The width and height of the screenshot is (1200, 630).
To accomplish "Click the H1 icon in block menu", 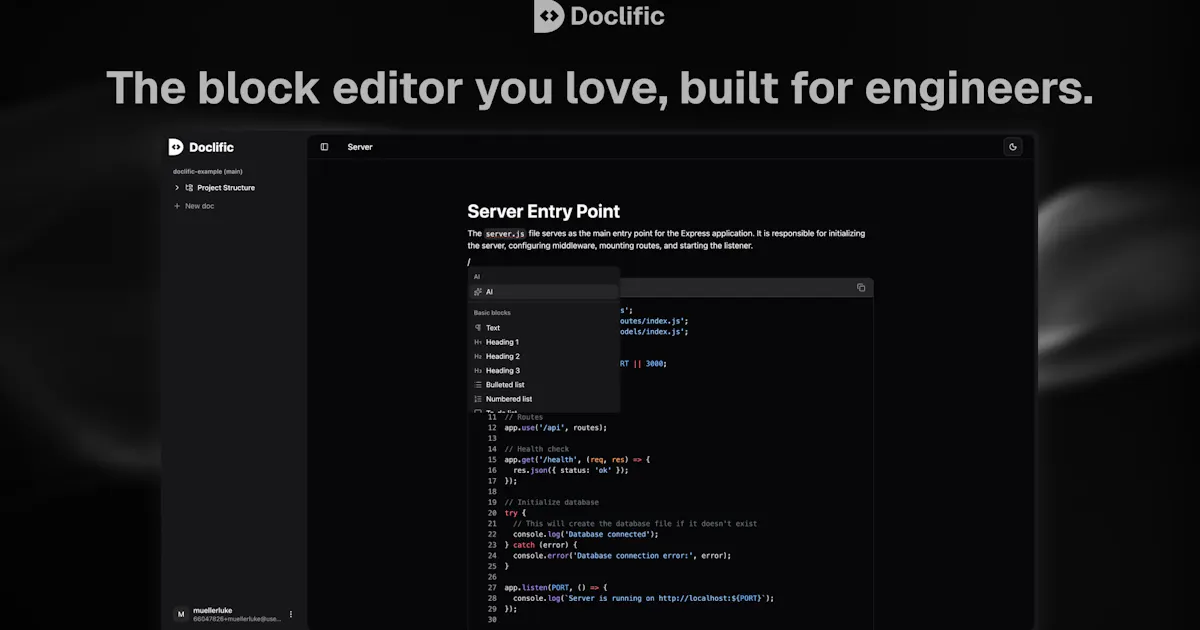I will (x=478, y=342).
